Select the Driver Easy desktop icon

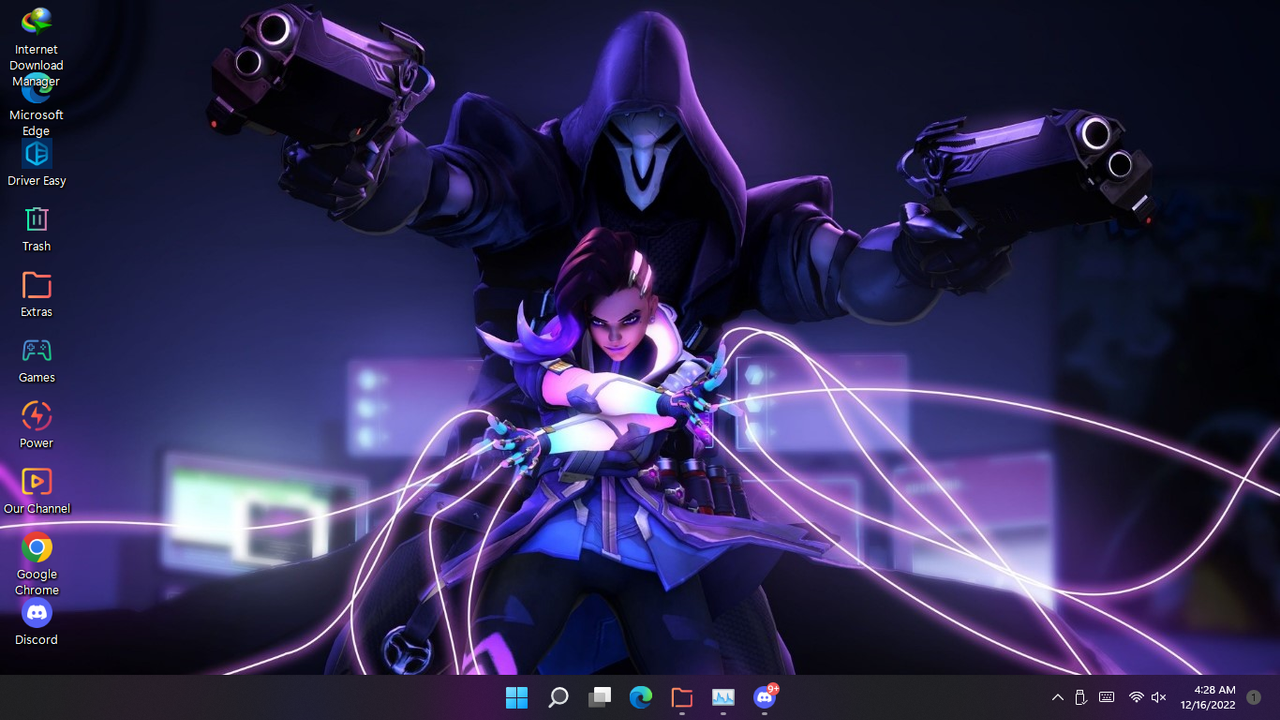tap(36, 163)
